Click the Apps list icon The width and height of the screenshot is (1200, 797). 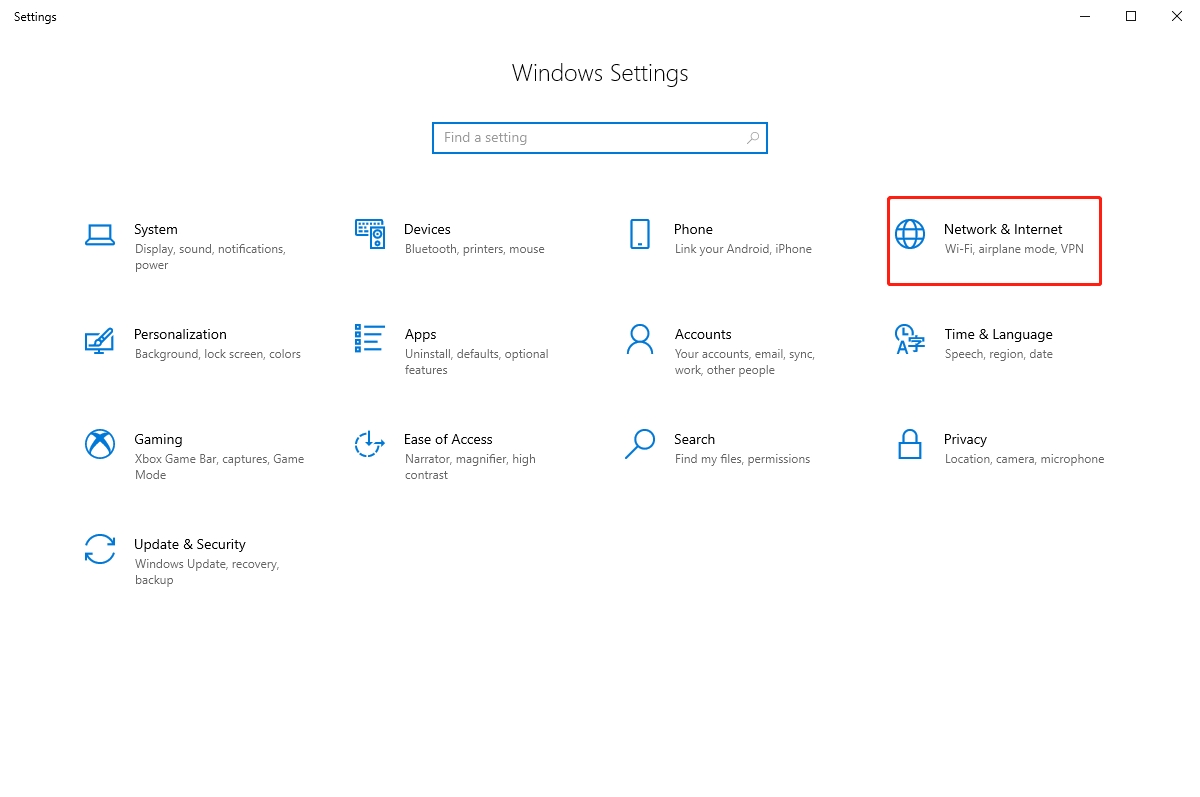coord(370,339)
